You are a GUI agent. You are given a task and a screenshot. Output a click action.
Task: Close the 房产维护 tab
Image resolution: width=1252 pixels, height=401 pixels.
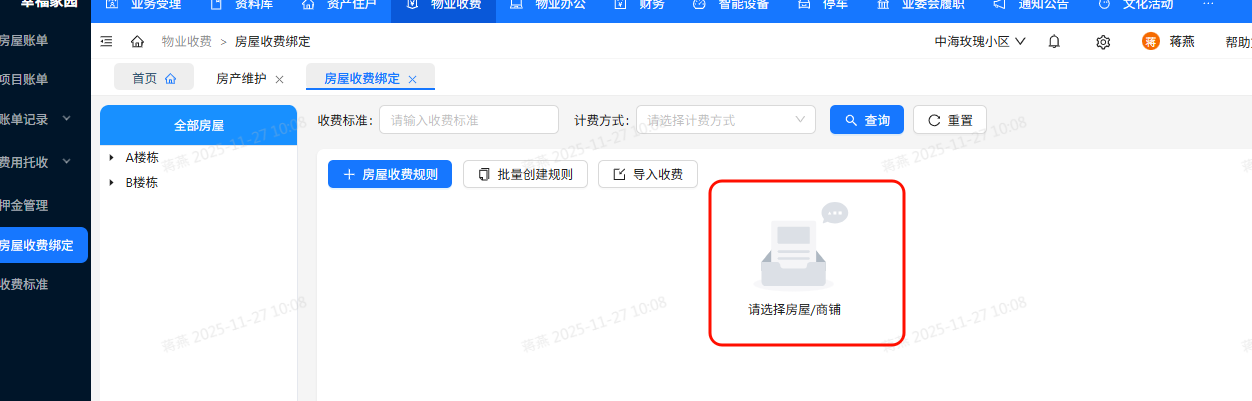[x=279, y=79]
